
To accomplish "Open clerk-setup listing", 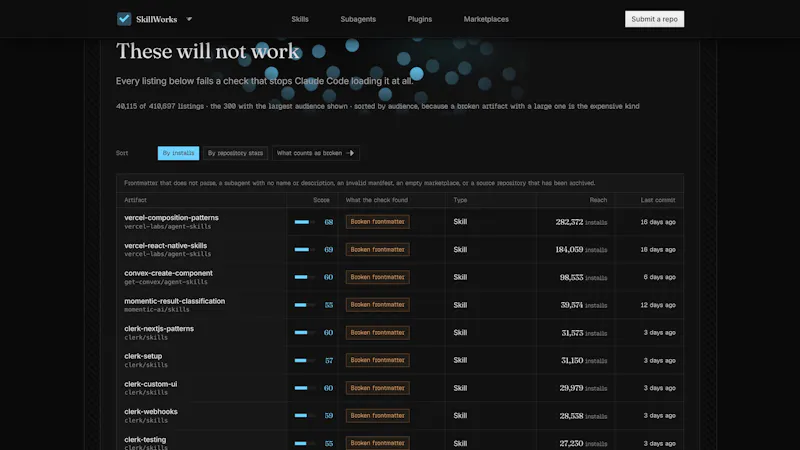I will [143, 356].
